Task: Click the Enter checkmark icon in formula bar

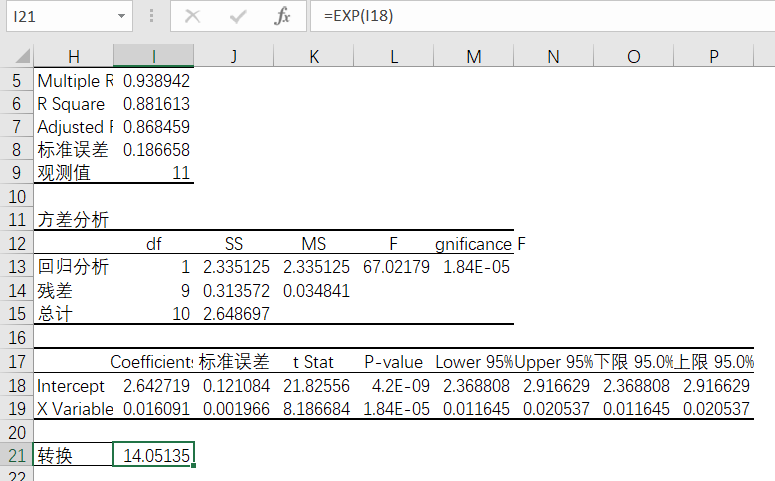Action: click(238, 17)
